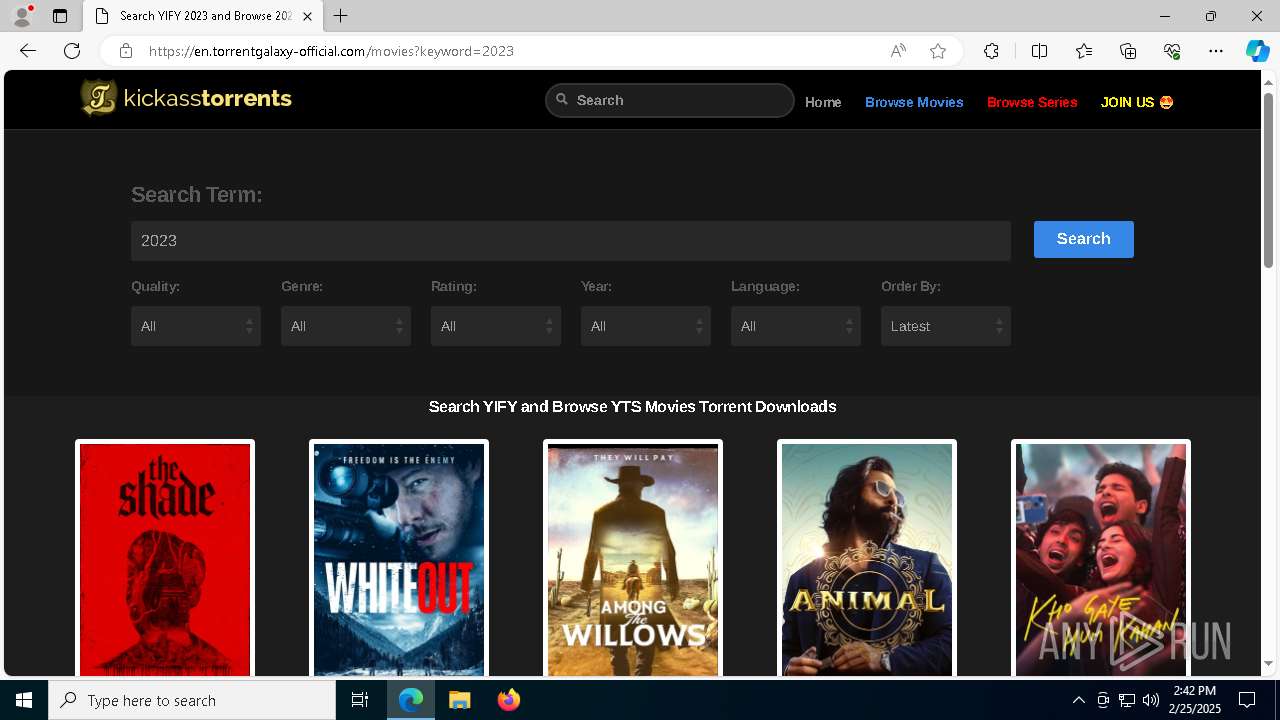Open the Browse Series nav link
1280x720 pixels.
pos(1032,102)
